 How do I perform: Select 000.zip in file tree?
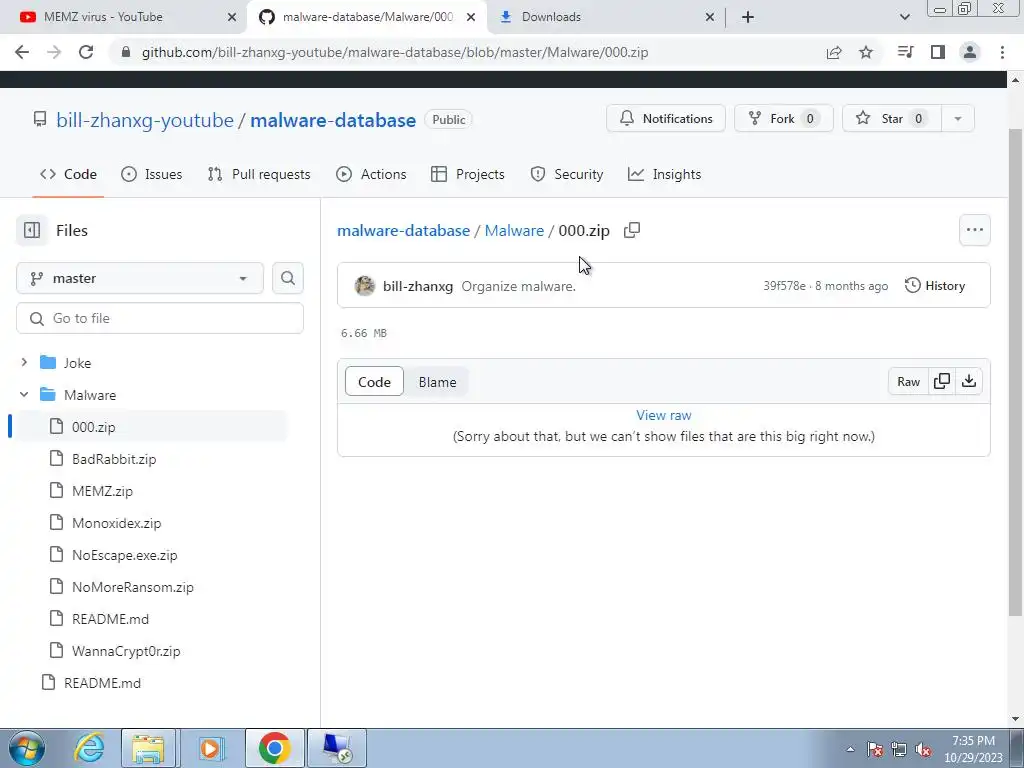151,426
